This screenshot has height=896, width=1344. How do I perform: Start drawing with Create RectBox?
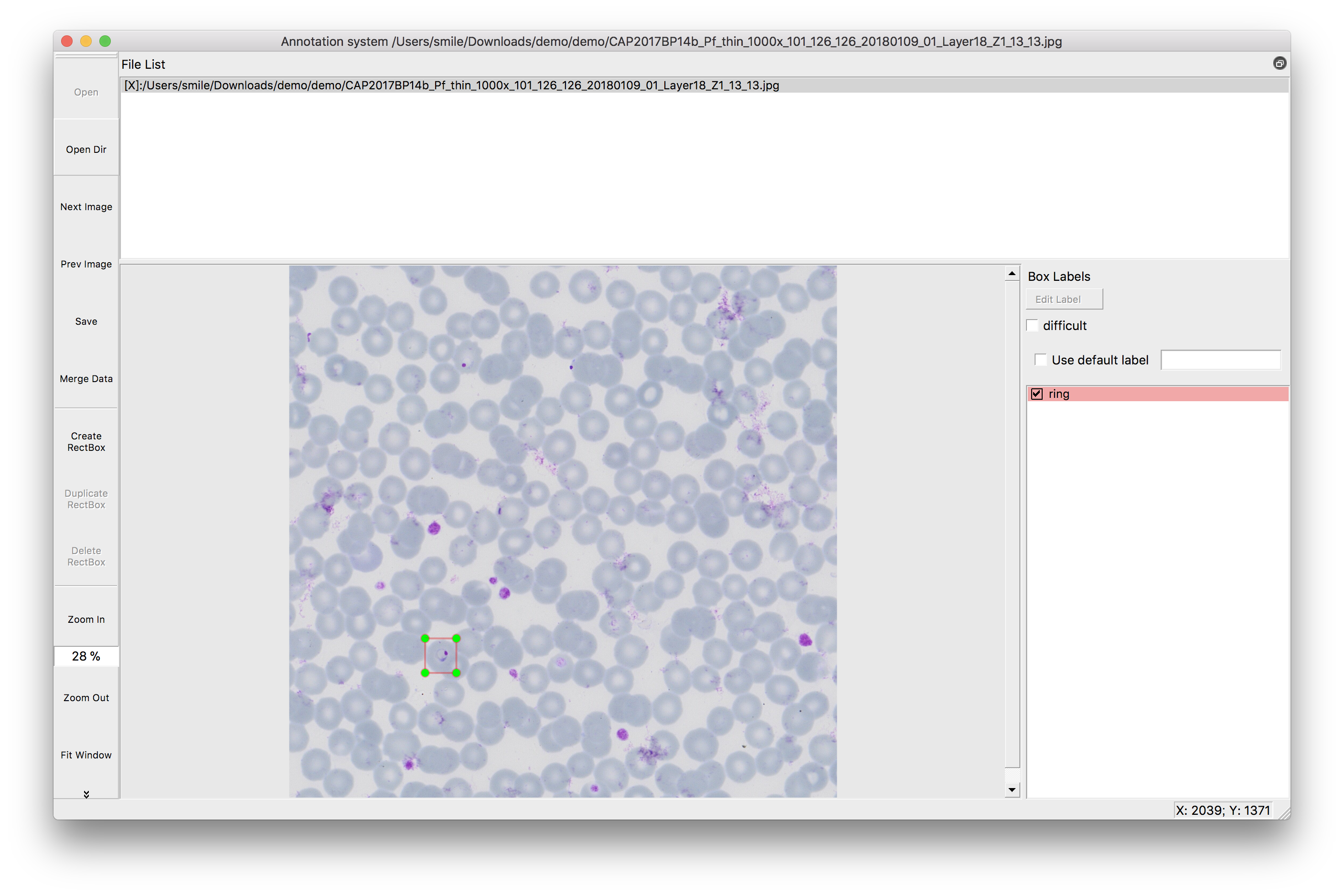pyautogui.click(x=85, y=442)
